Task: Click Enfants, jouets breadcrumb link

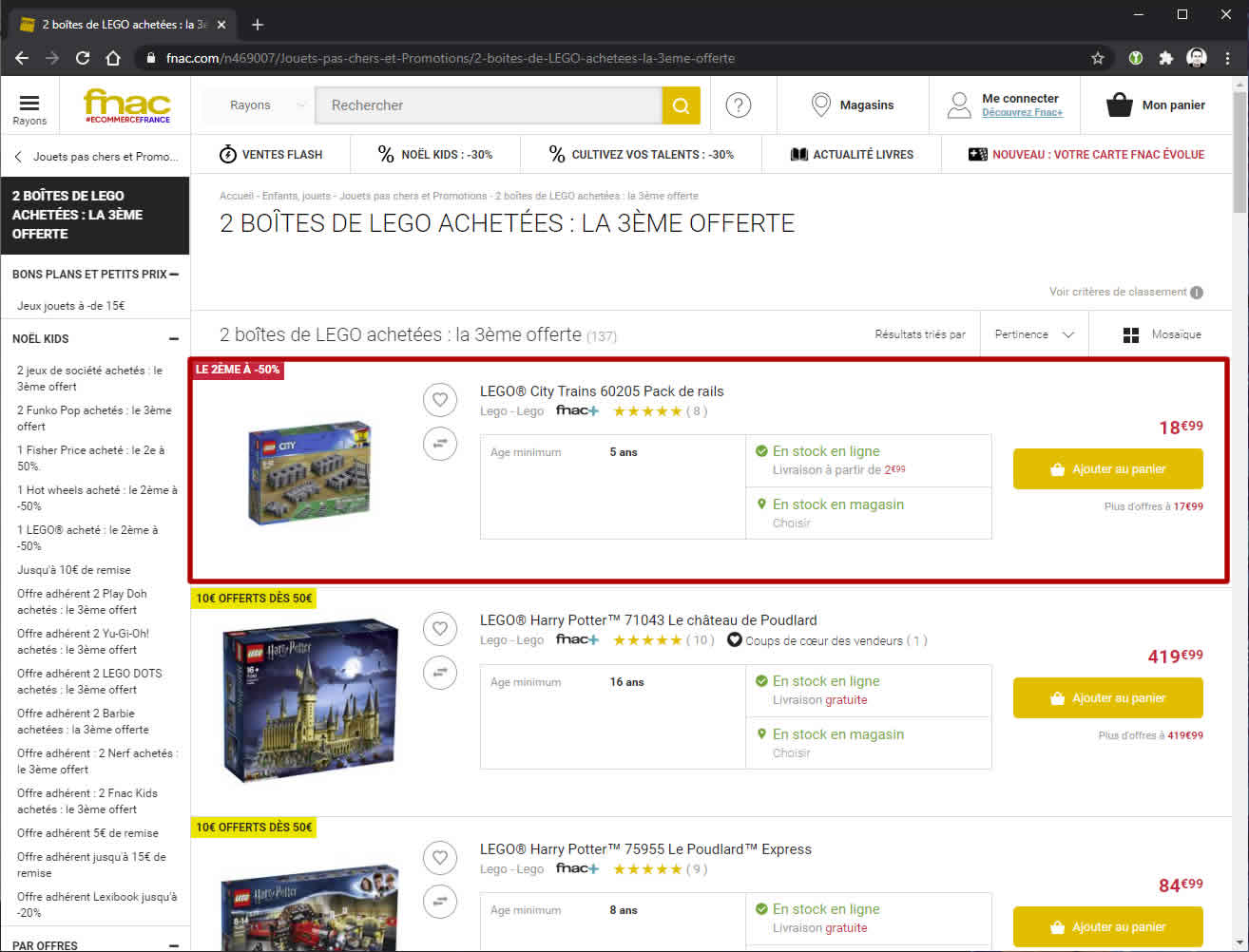Action: tap(297, 196)
